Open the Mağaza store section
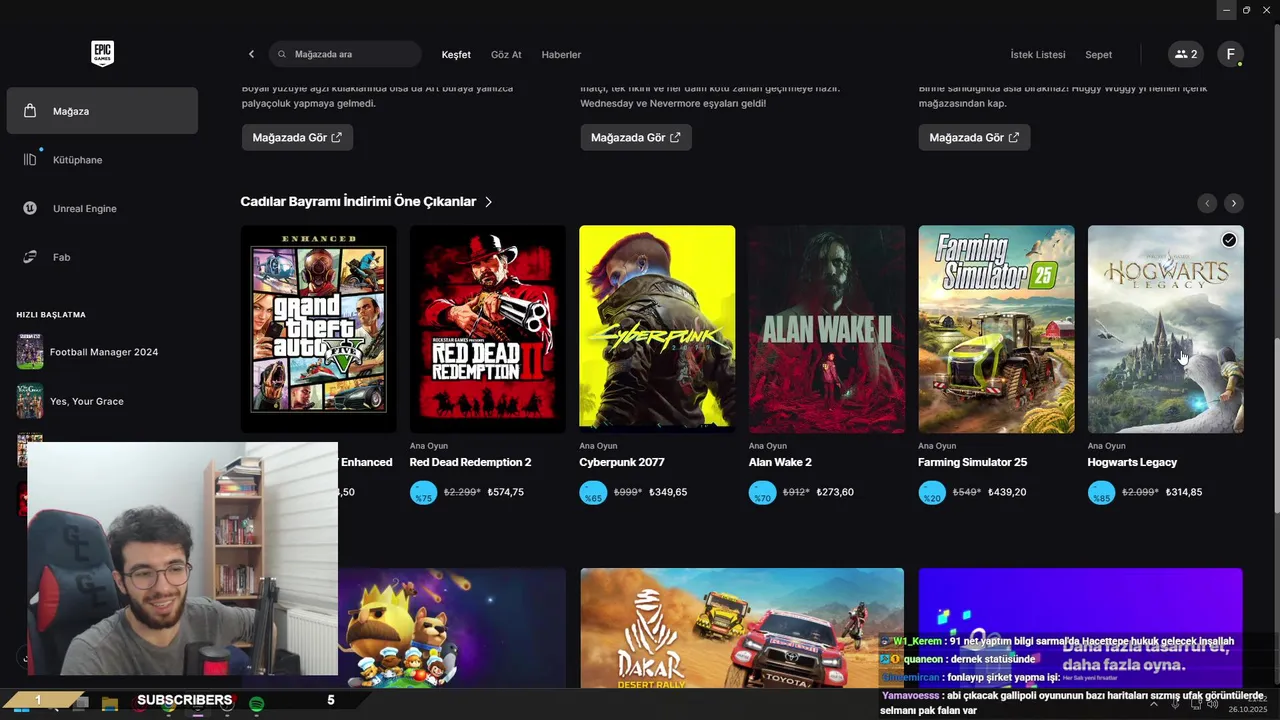 [102, 111]
